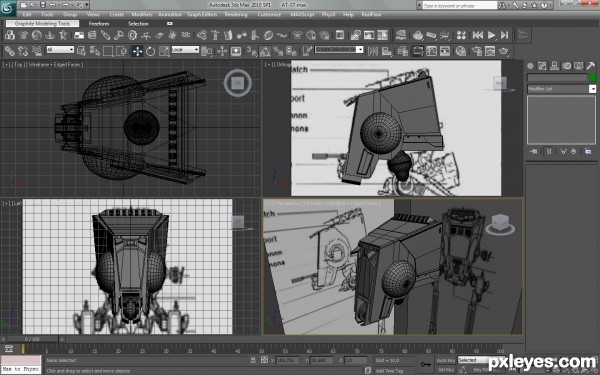600x375 pixels.
Task: Click the Edit Named Selection Sets icon
Action: coord(307,51)
